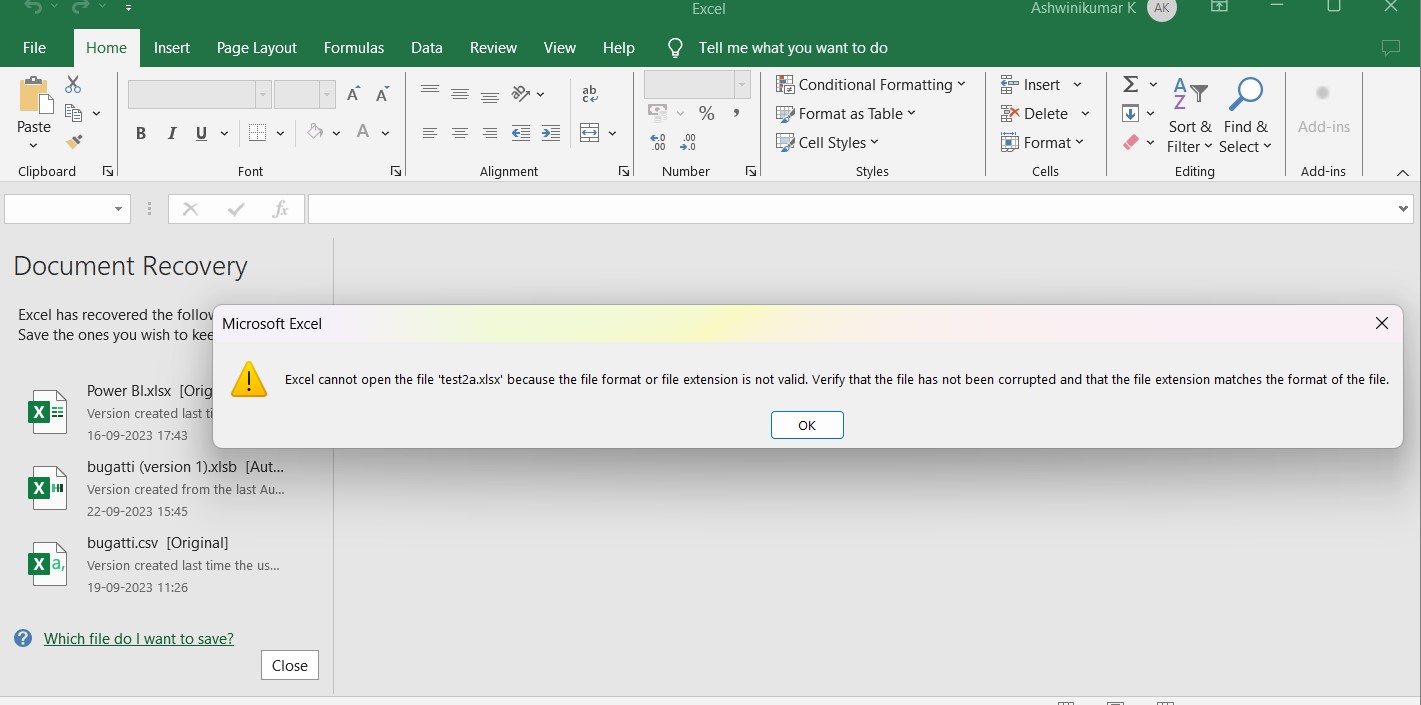
Task: Toggle Bold formatting
Action: tap(141, 133)
